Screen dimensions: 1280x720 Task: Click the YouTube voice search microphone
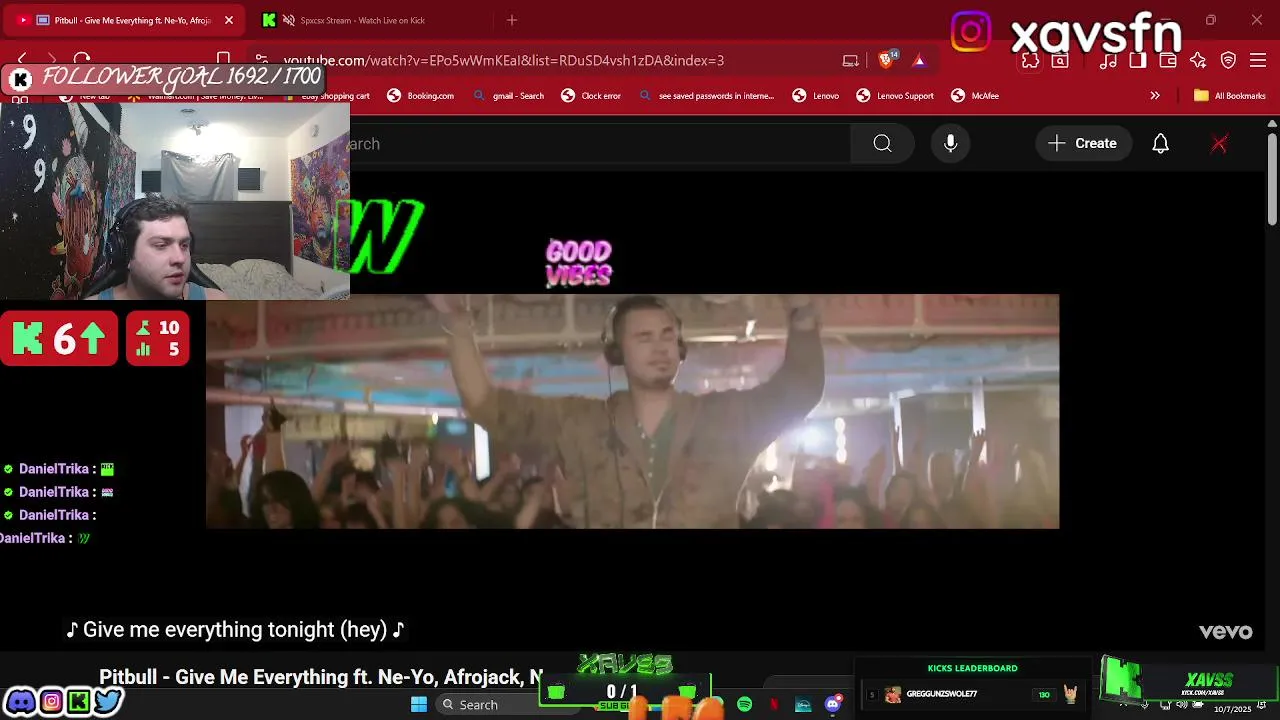pyautogui.click(x=951, y=144)
